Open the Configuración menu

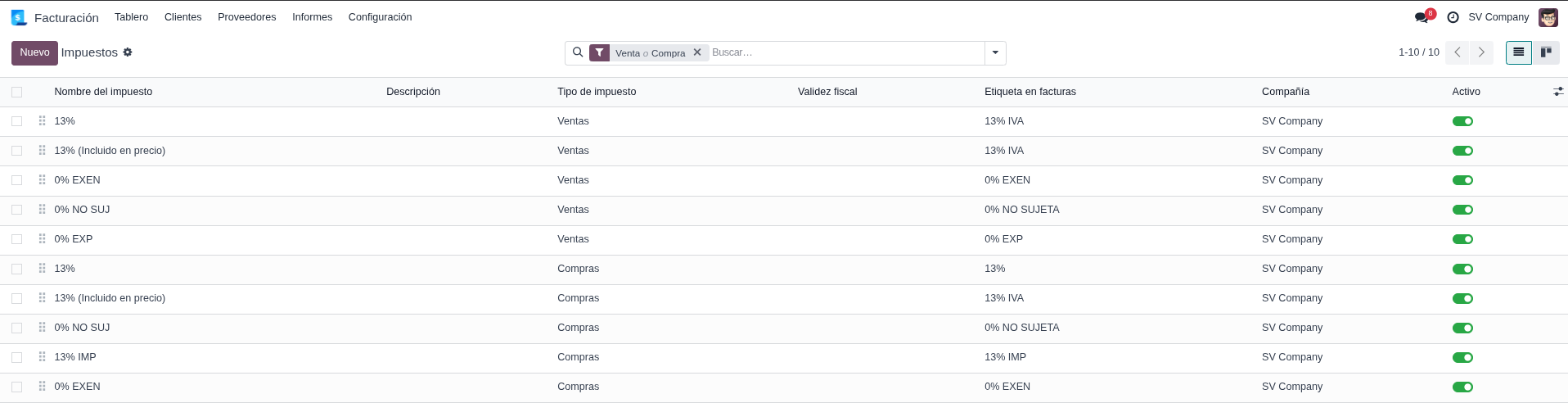[x=380, y=17]
